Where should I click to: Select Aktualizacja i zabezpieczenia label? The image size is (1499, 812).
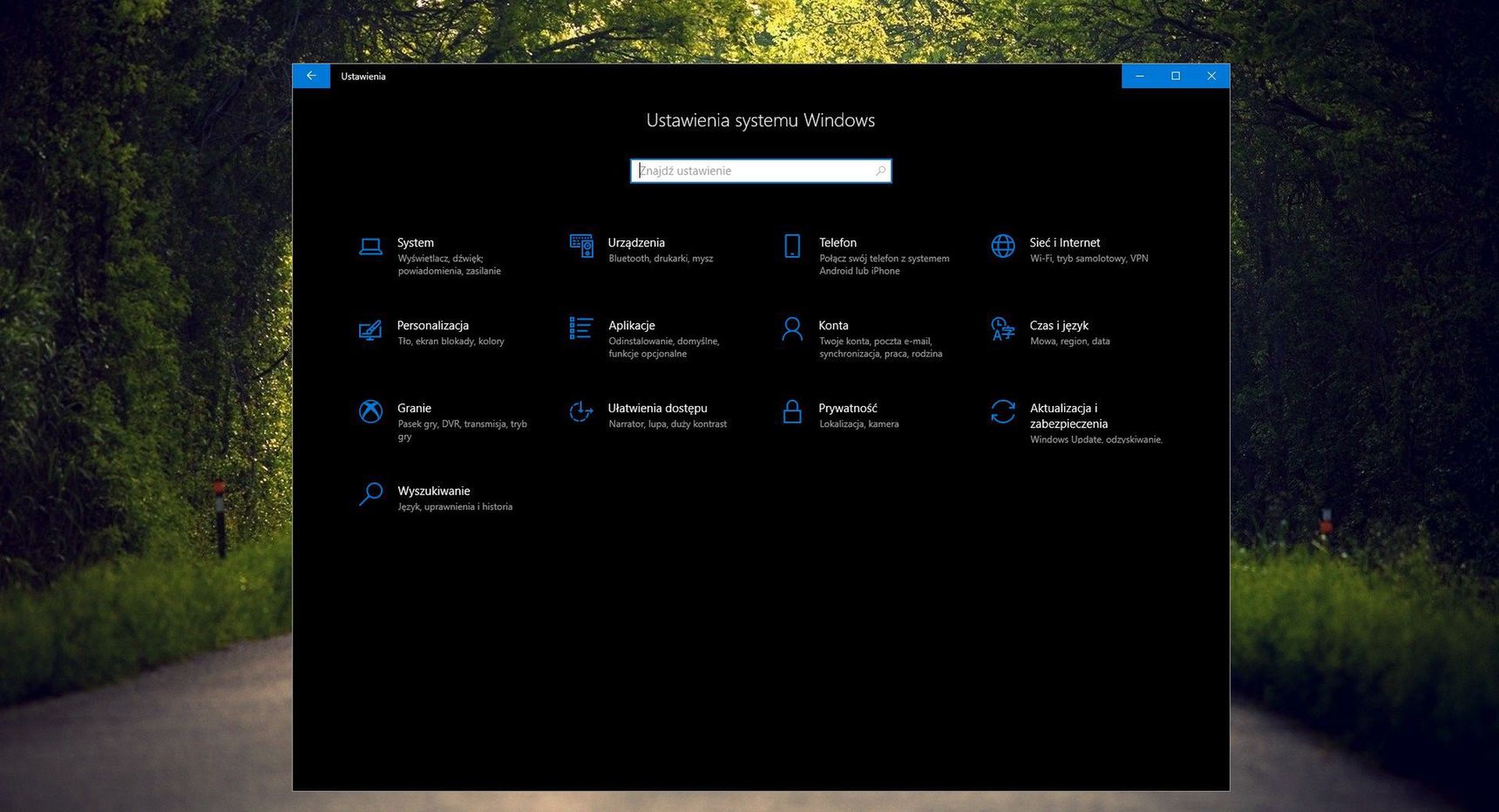[1068, 416]
